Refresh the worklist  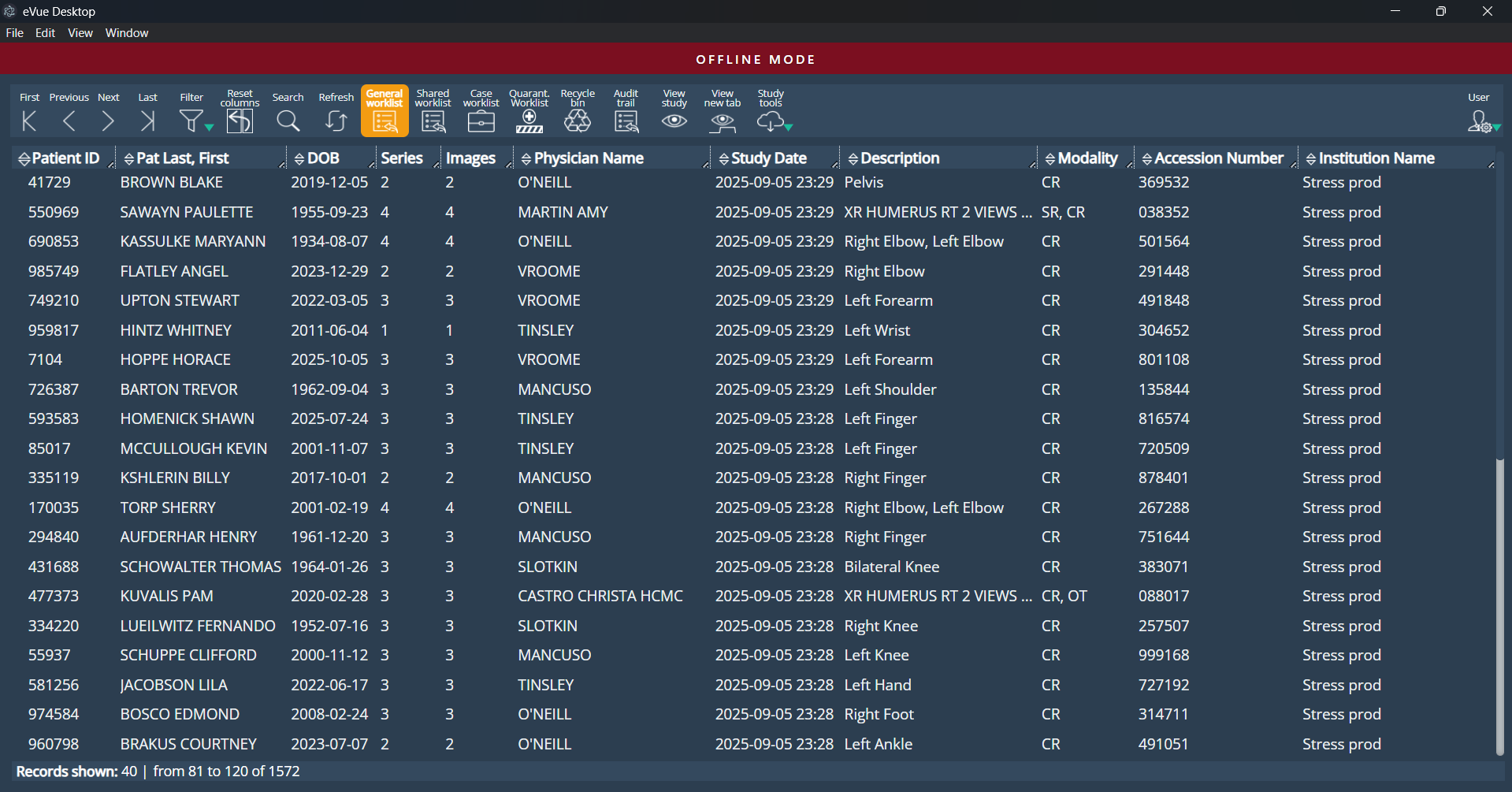(x=336, y=121)
